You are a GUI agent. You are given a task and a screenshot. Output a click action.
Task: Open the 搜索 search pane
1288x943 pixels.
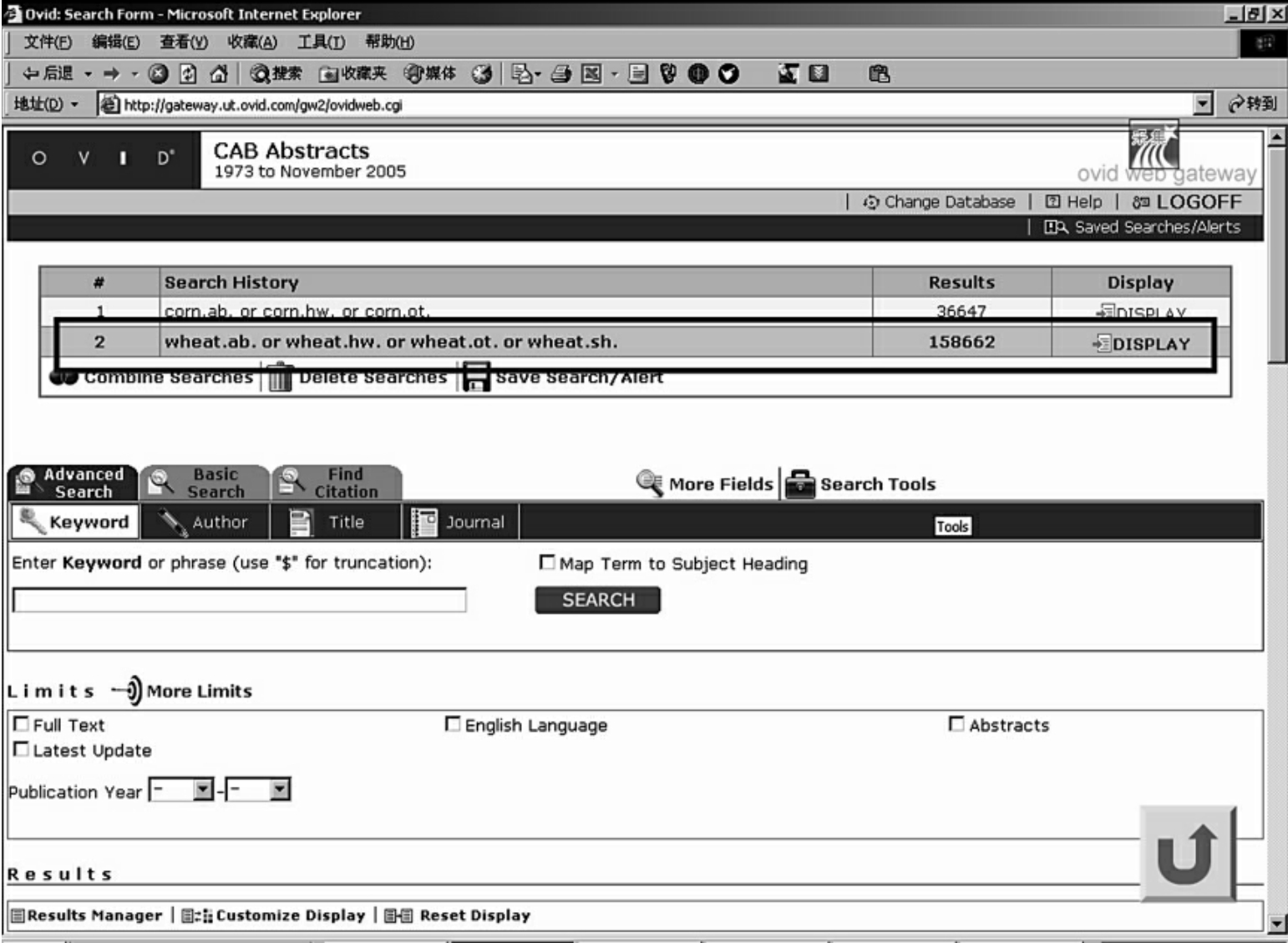276,74
